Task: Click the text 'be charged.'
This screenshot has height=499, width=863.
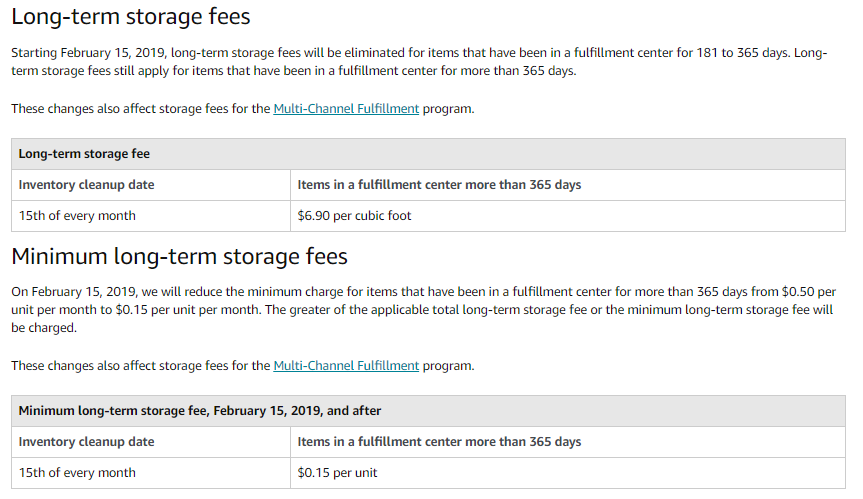Action: click(44, 328)
